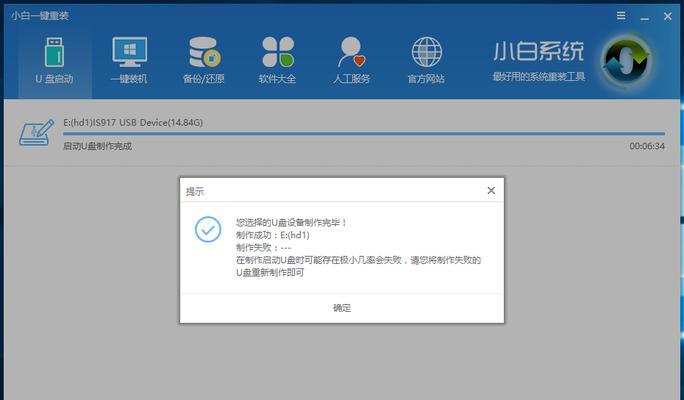Click the 提示 dialog title
This screenshot has width=684, height=400.
[195, 191]
